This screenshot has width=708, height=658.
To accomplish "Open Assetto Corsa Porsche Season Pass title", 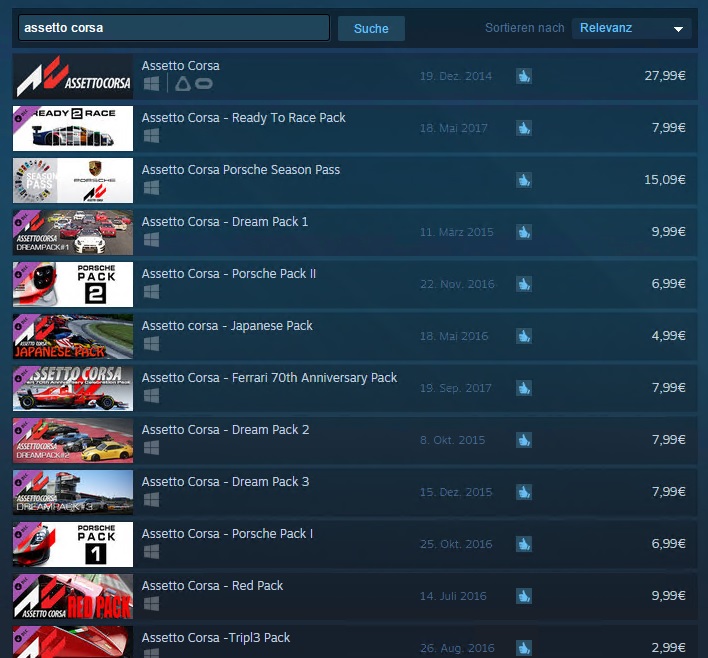I will tap(241, 170).
